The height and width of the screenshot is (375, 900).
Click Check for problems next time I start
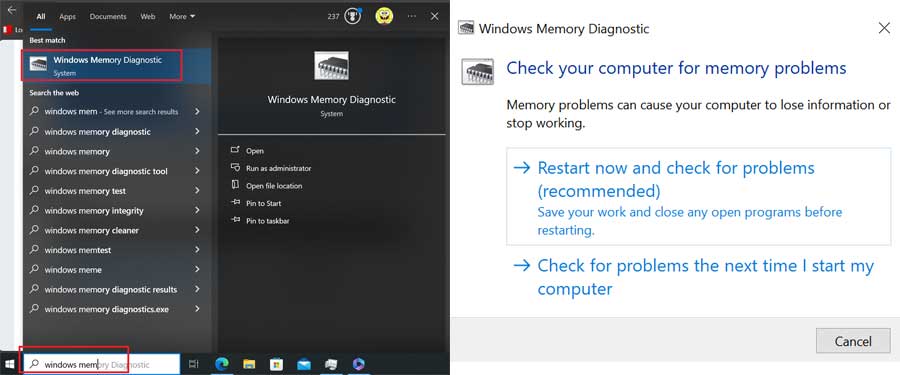point(699,277)
